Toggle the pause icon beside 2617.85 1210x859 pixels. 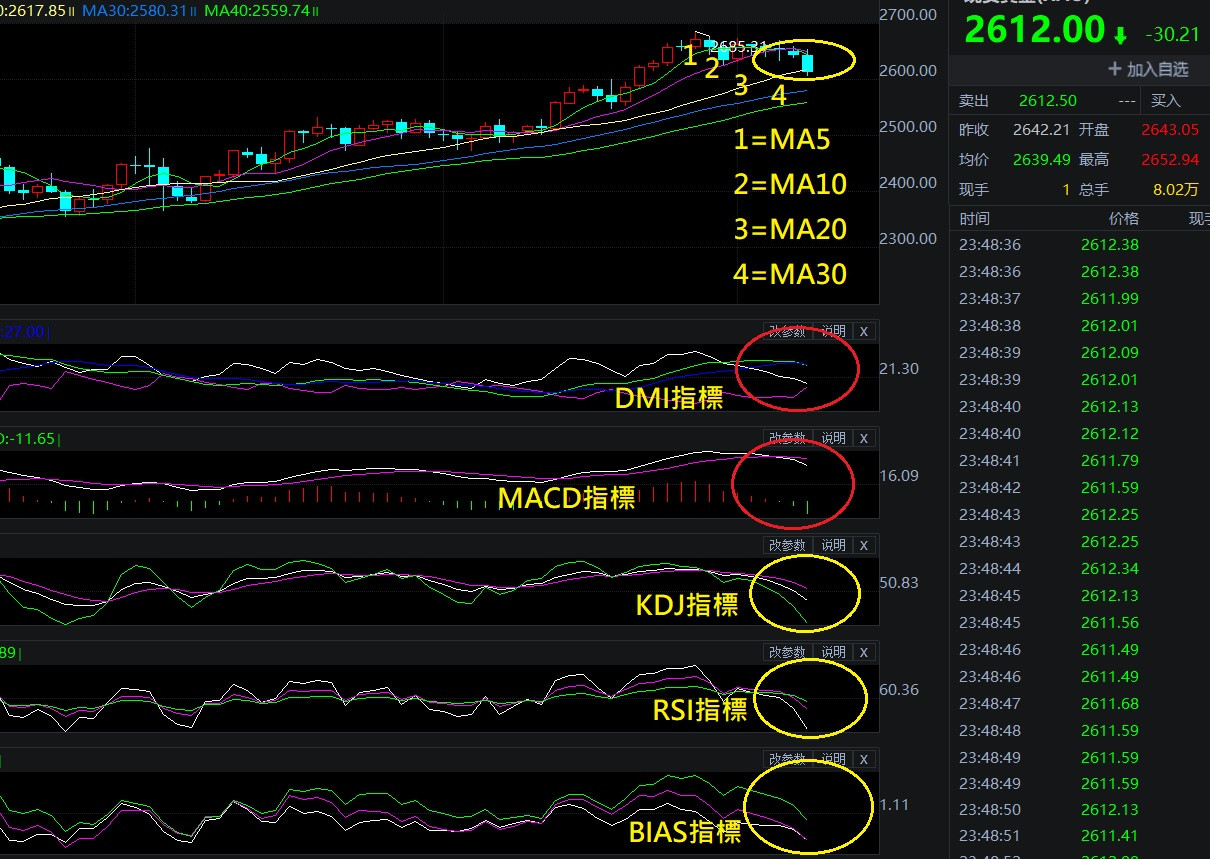[x=72, y=11]
